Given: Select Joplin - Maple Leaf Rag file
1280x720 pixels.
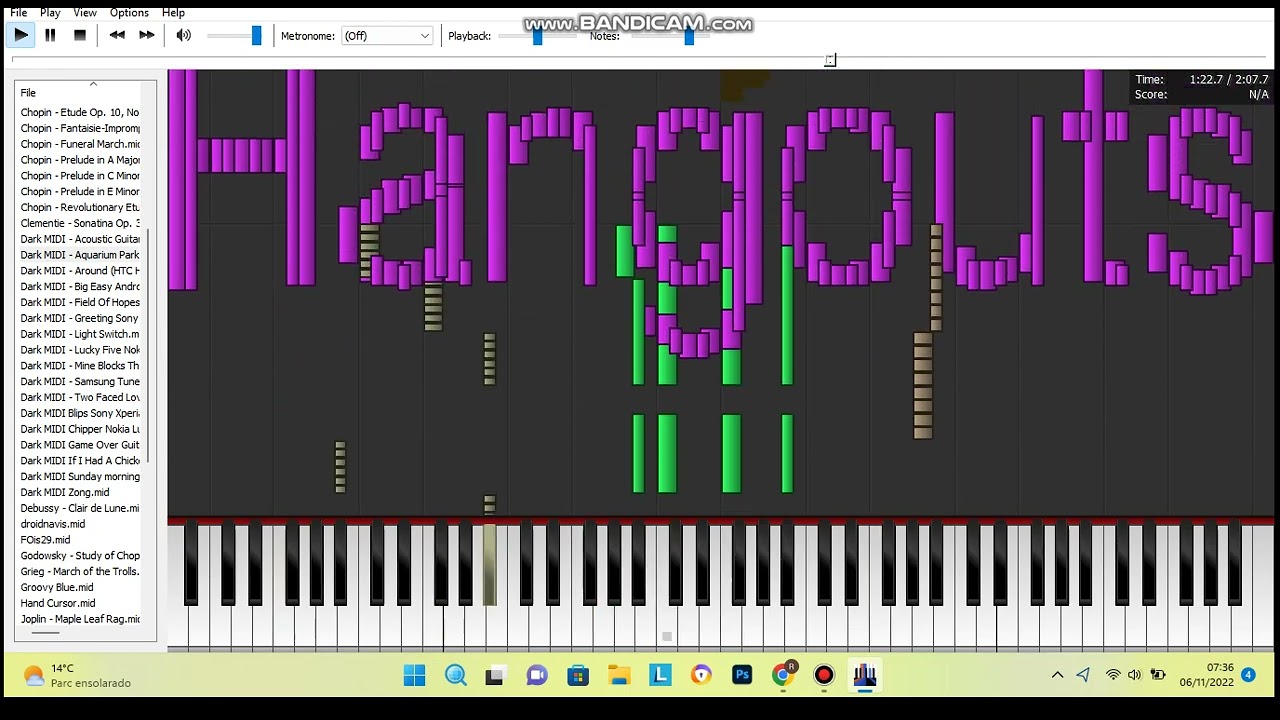Looking at the screenshot, I should [80, 619].
